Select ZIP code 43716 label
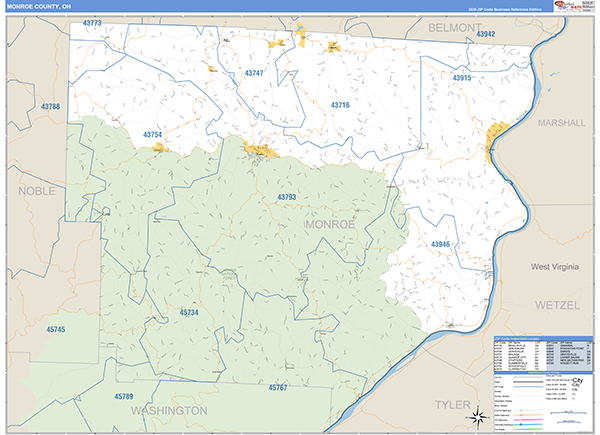600x435 pixels. click(340, 104)
